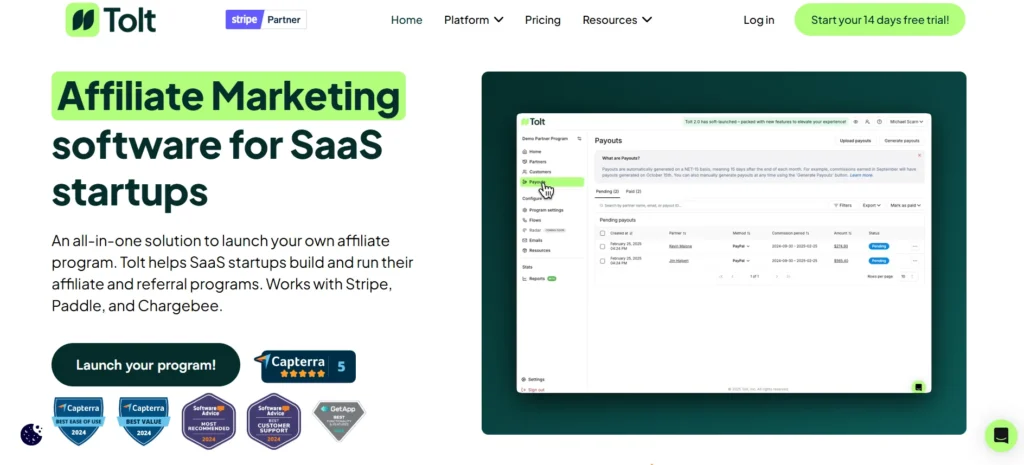Click the Launch your program button

(x=146, y=365)
